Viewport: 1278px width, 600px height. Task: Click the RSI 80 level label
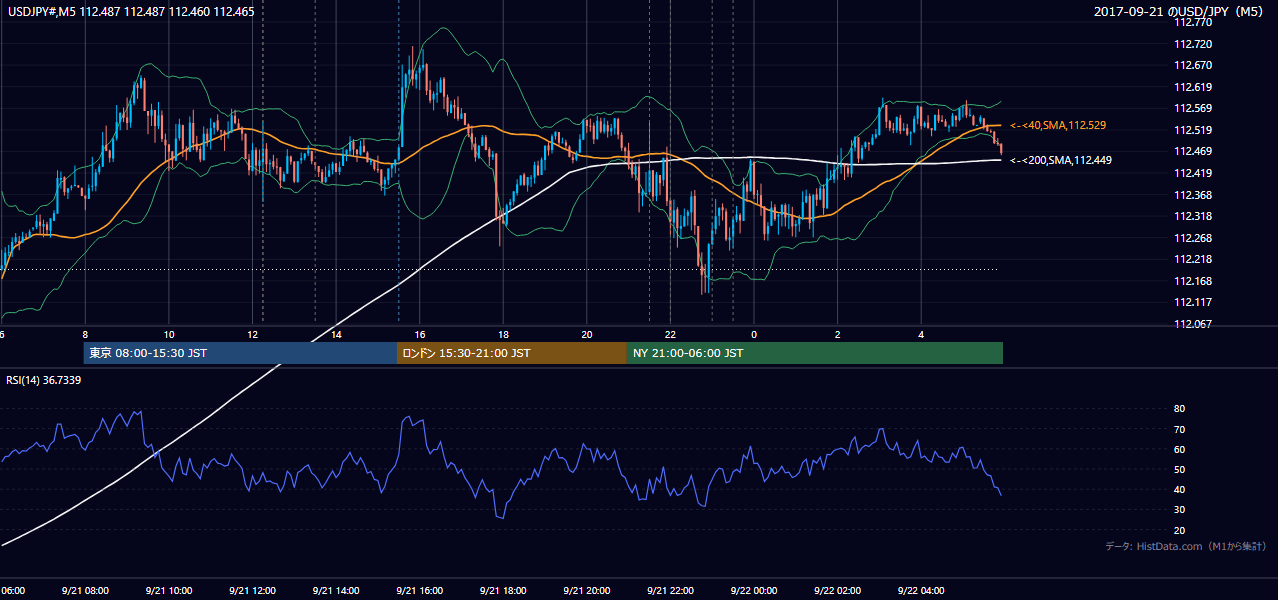1179,409
